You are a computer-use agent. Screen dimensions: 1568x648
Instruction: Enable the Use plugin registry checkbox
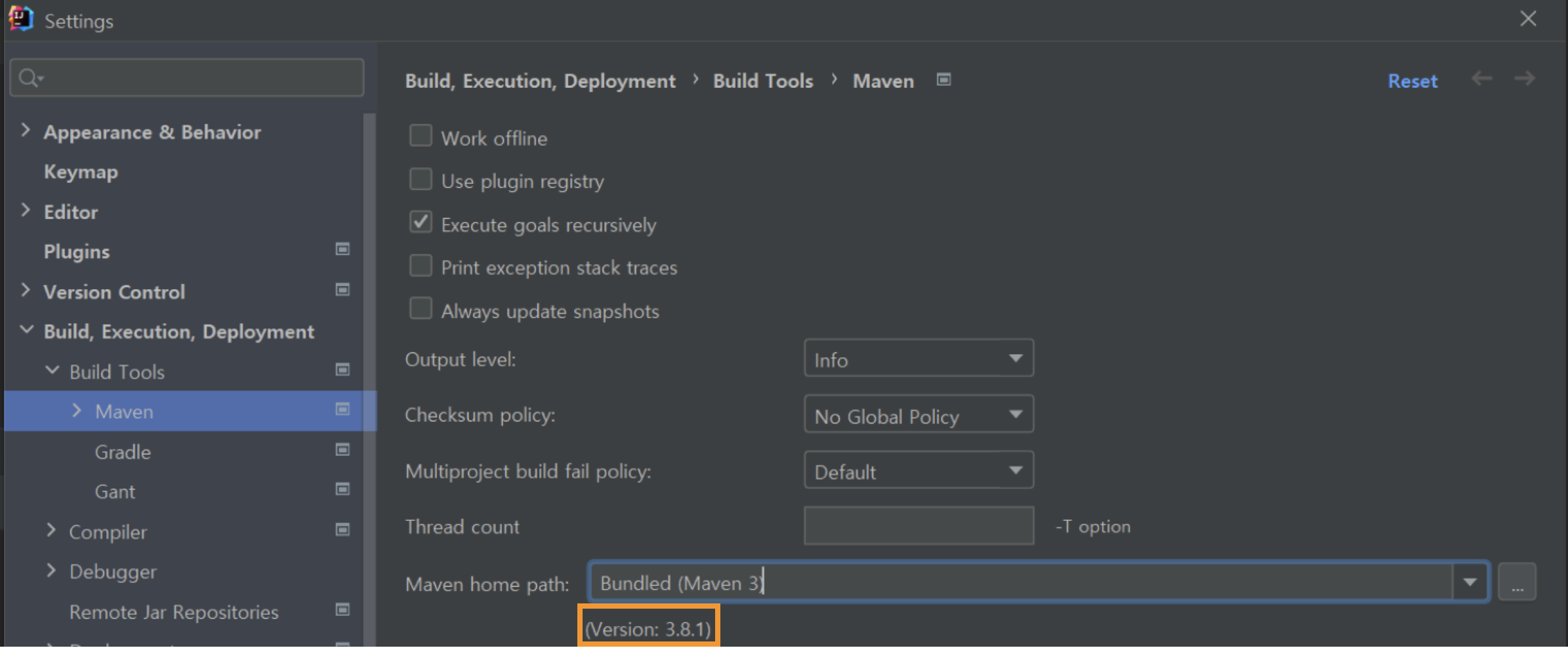coord(421,179)
